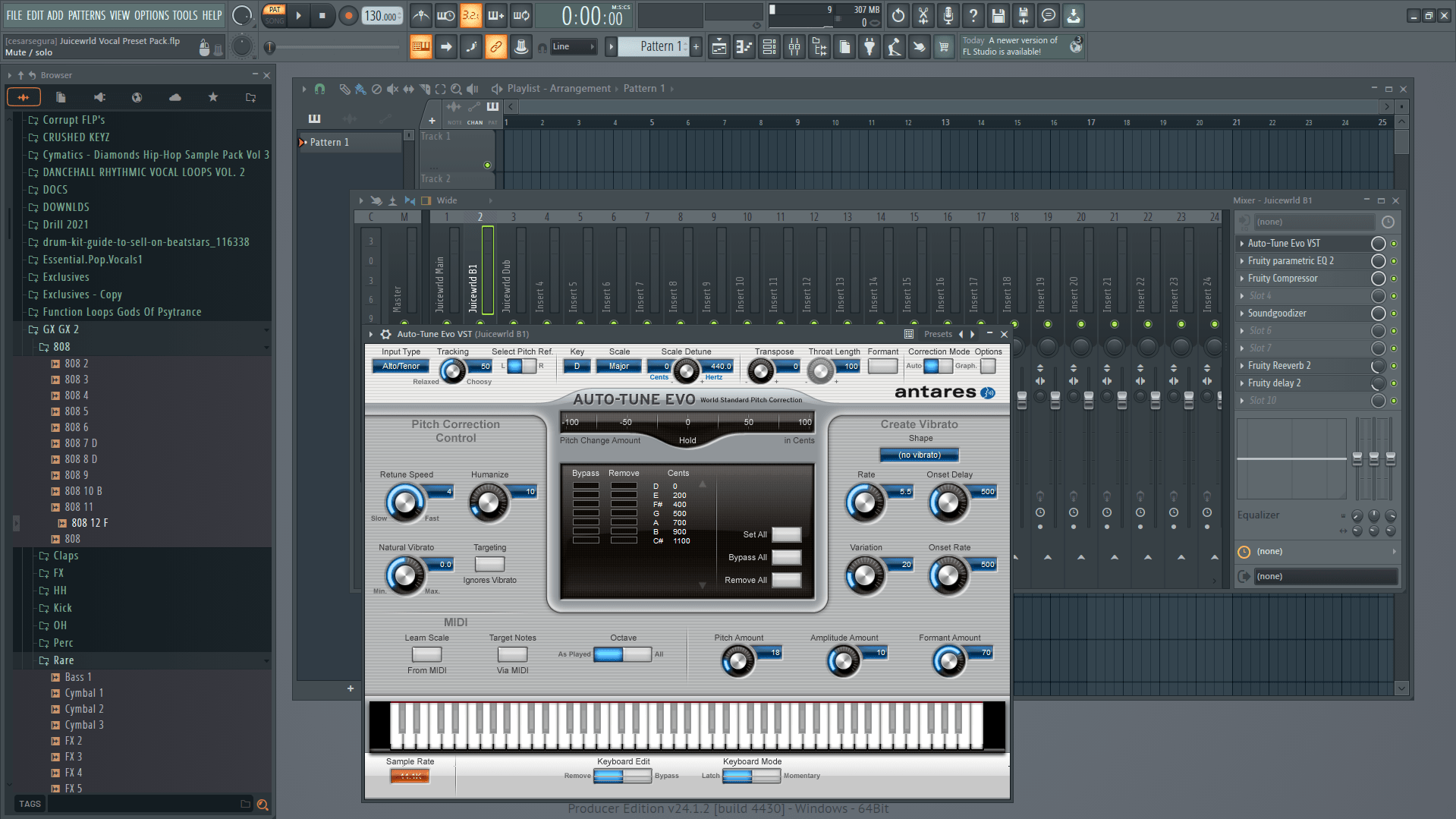Select the starred favorites browser tab icon

[212, 97]
